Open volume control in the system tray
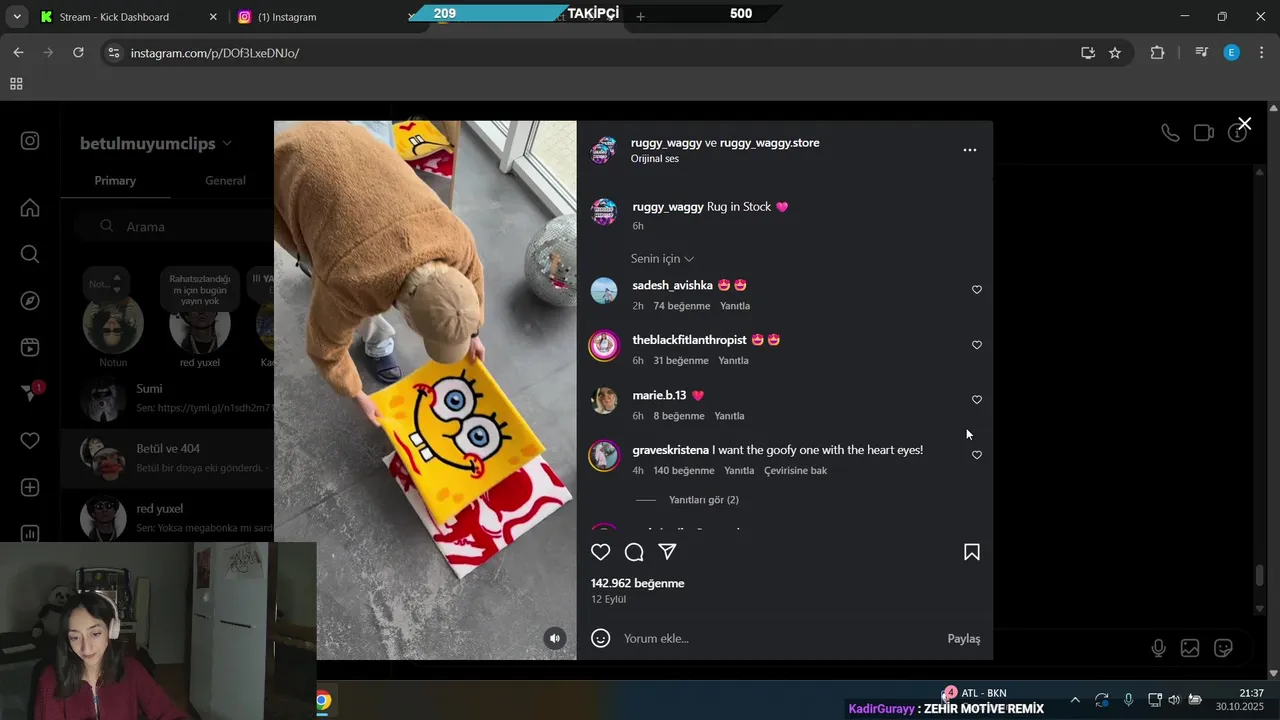The width and height of the screenshot is (1280, 720). [1174, 700]
